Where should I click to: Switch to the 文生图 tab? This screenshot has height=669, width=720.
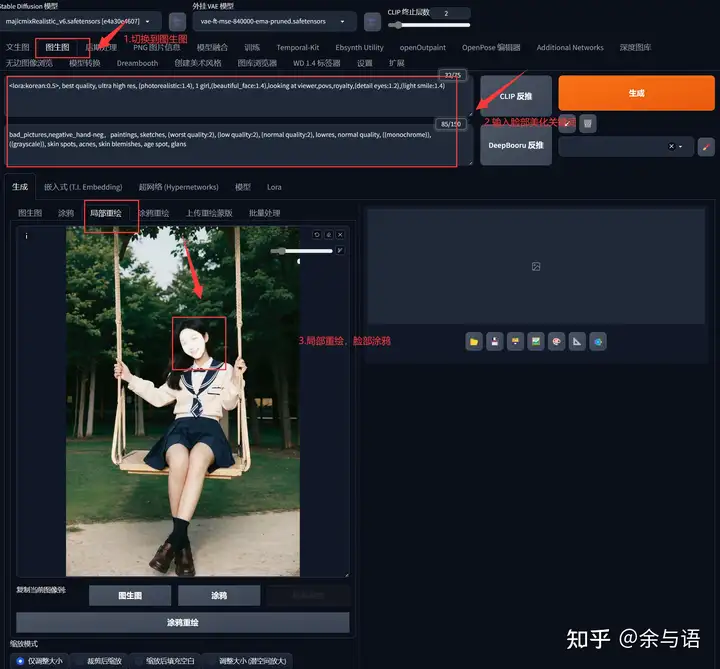click(17, 47)
